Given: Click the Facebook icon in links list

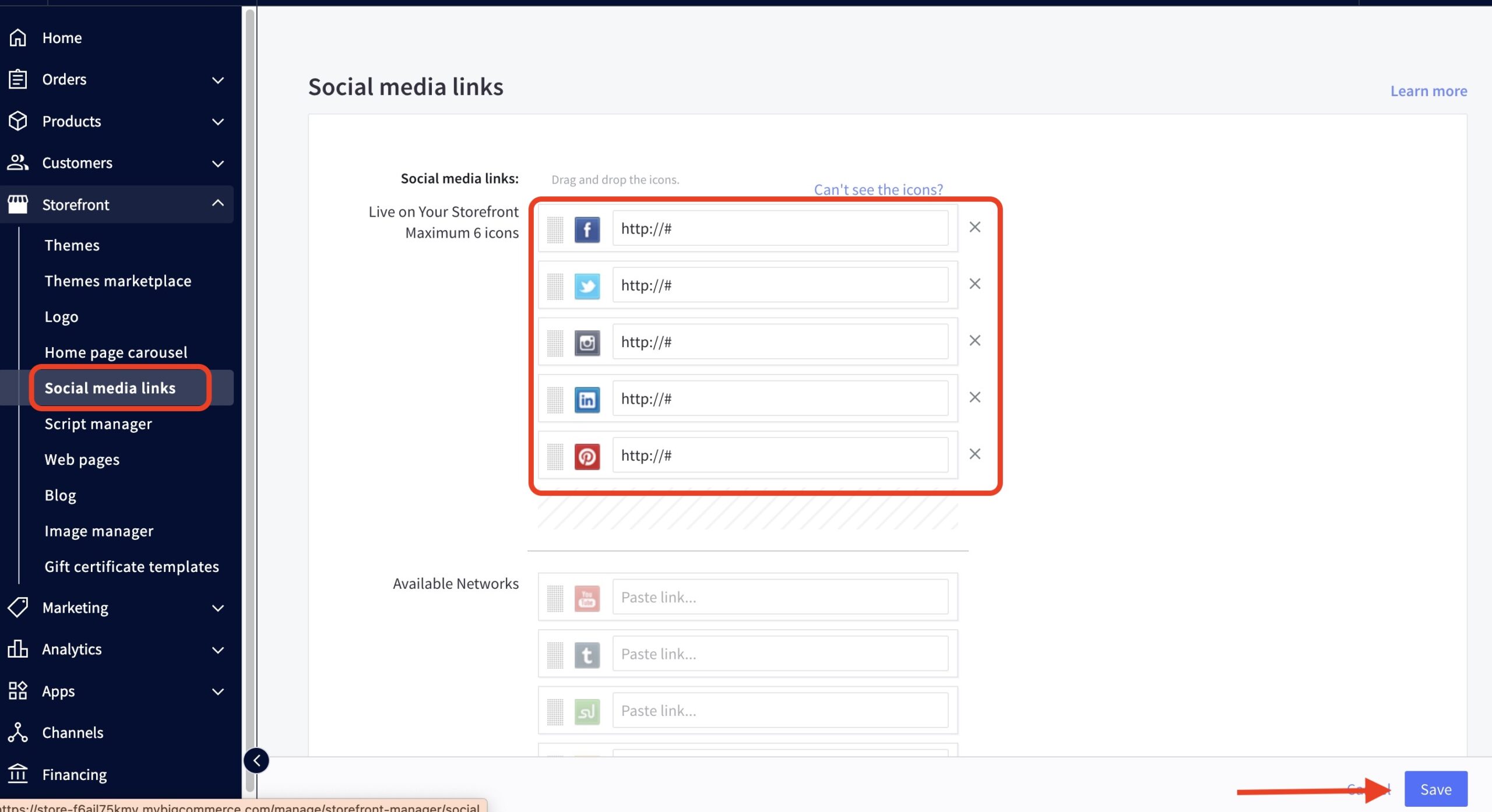Looking at the screenshot, I should tap(587, 229).
